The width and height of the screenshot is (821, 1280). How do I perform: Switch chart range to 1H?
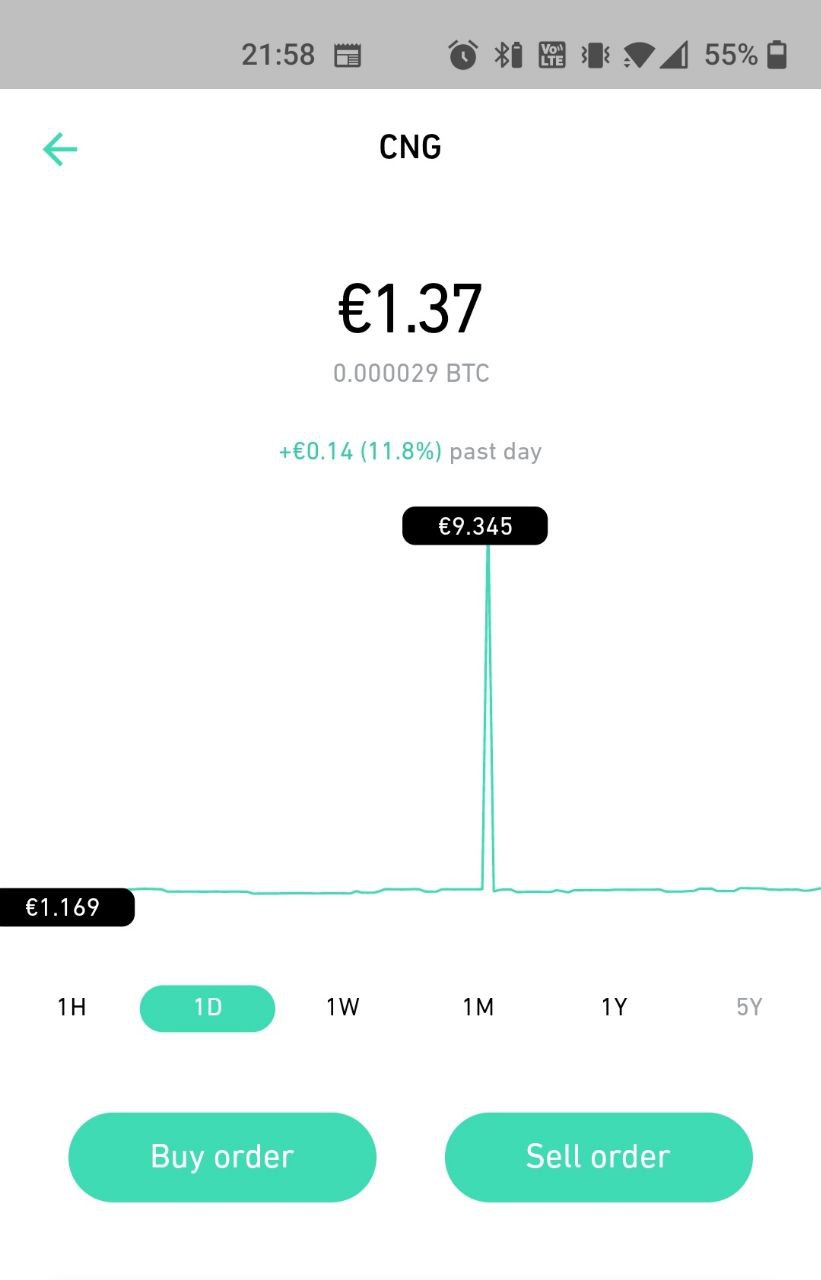click(x=72, y=1008)
